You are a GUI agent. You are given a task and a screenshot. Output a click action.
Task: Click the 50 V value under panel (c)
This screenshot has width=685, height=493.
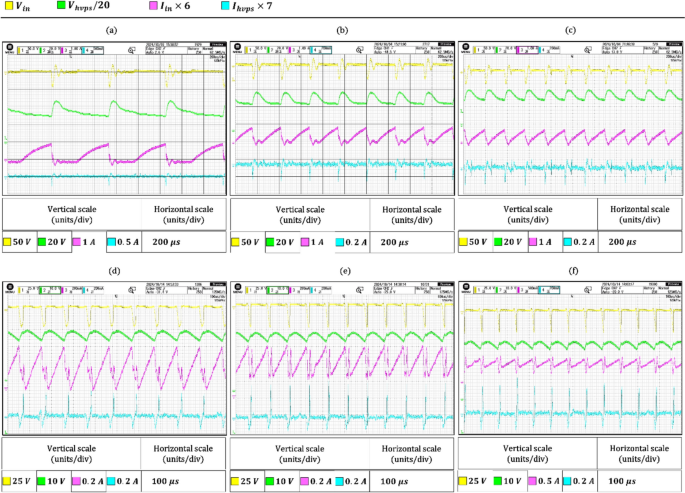(x=478, y=241)
